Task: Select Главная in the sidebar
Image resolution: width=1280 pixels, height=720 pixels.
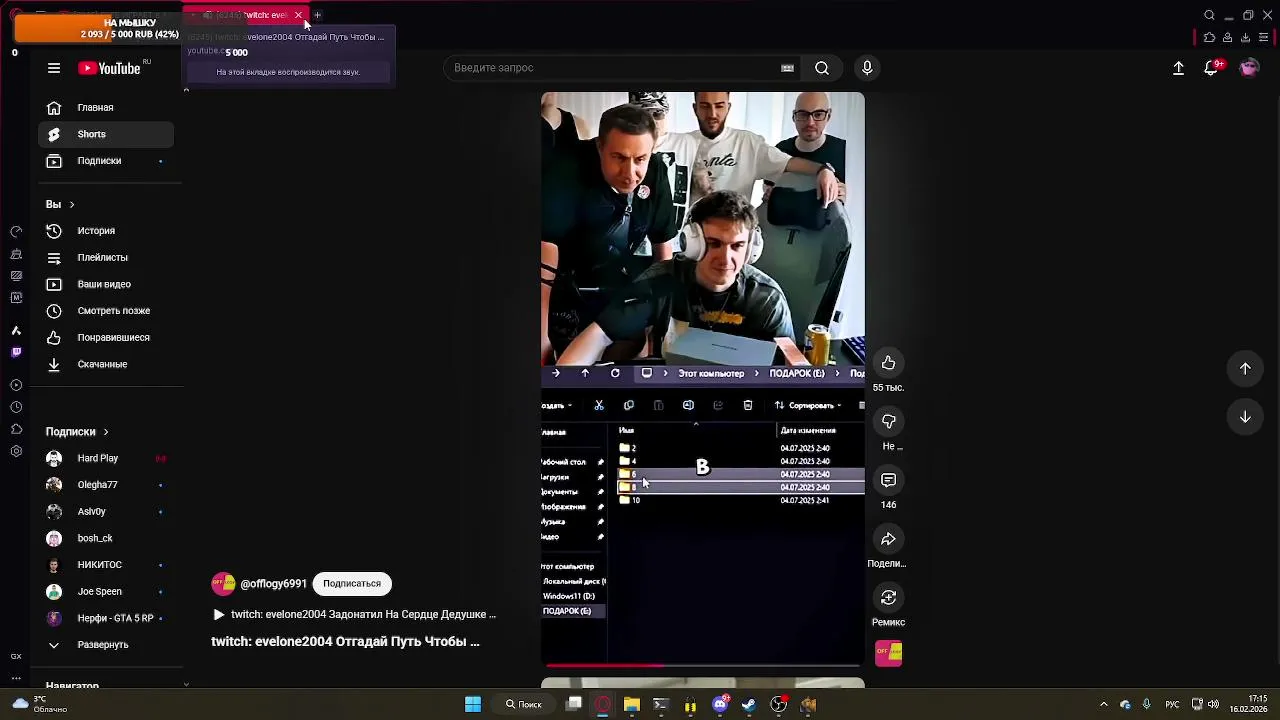Action: (x=106, y=108)
